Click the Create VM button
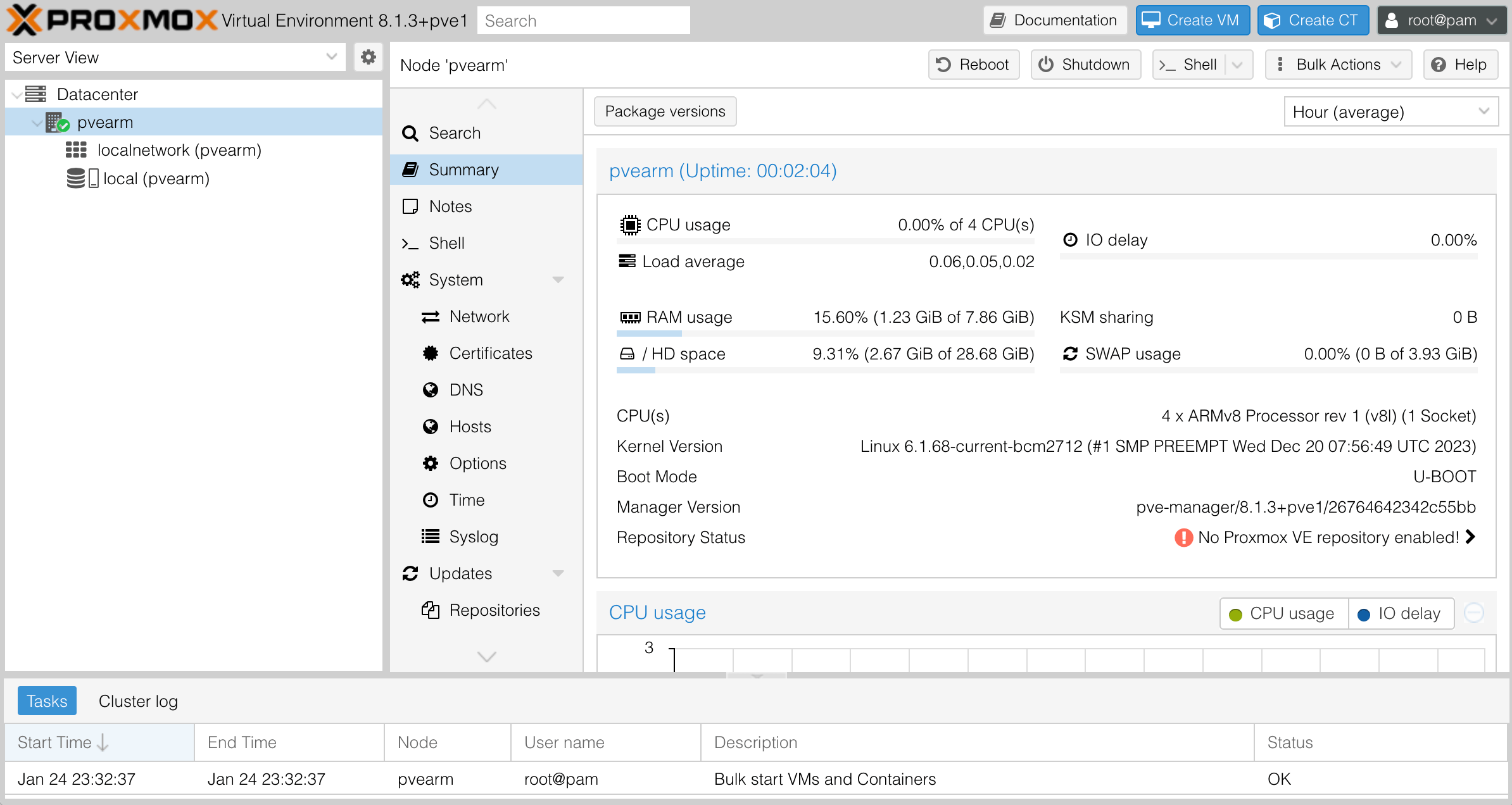 pos(1192,20)
